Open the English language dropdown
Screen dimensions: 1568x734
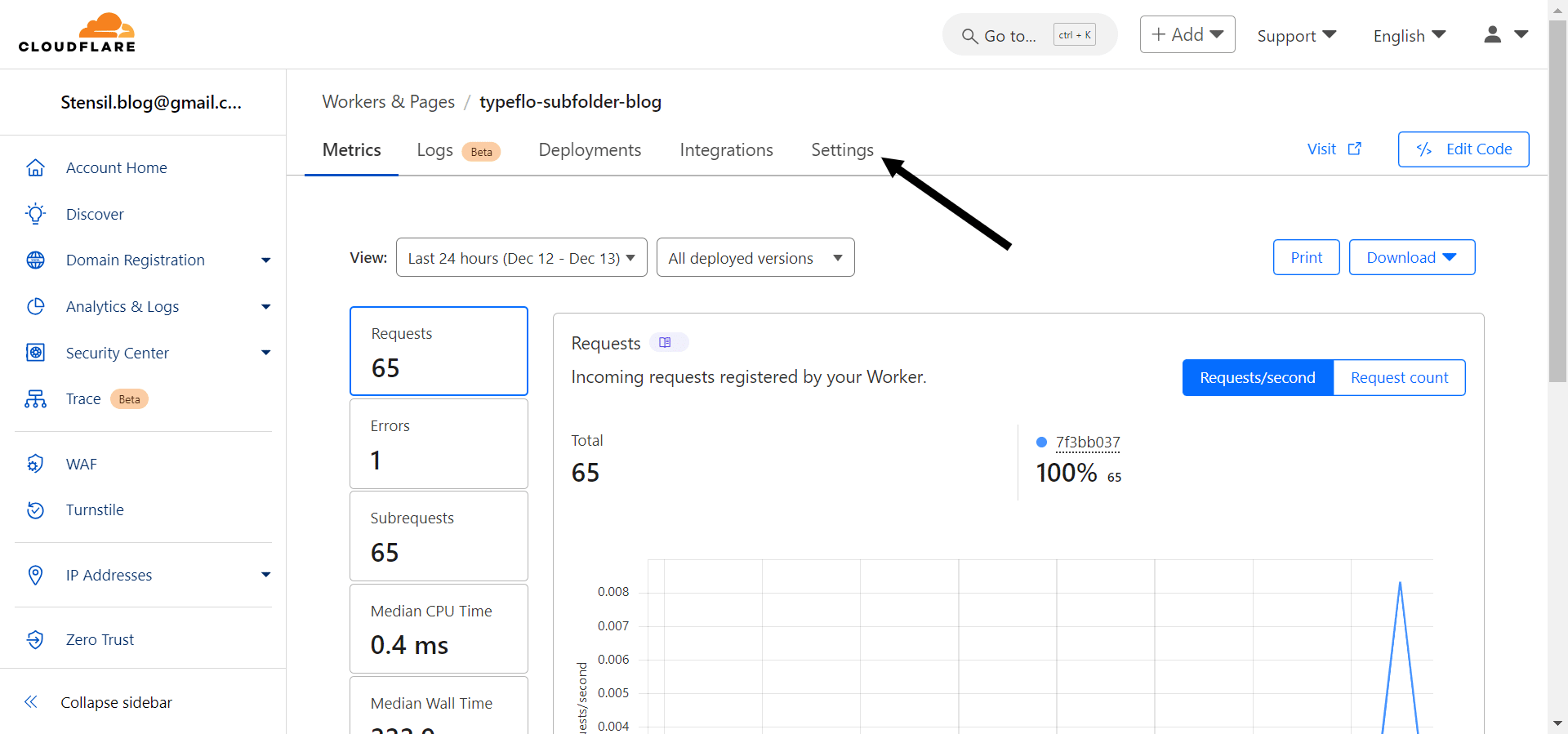[1410, 36]
